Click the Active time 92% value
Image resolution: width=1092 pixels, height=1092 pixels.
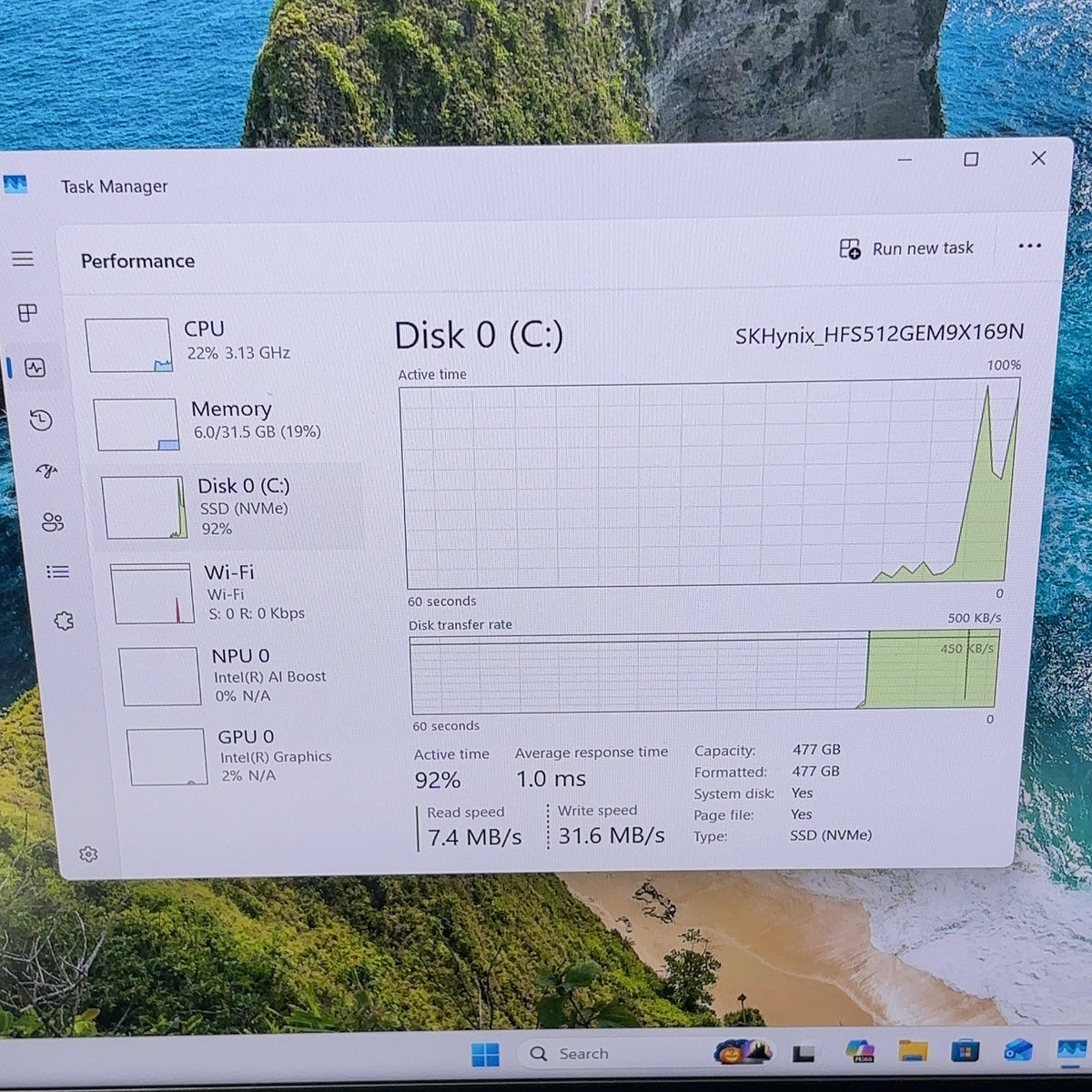438,780
